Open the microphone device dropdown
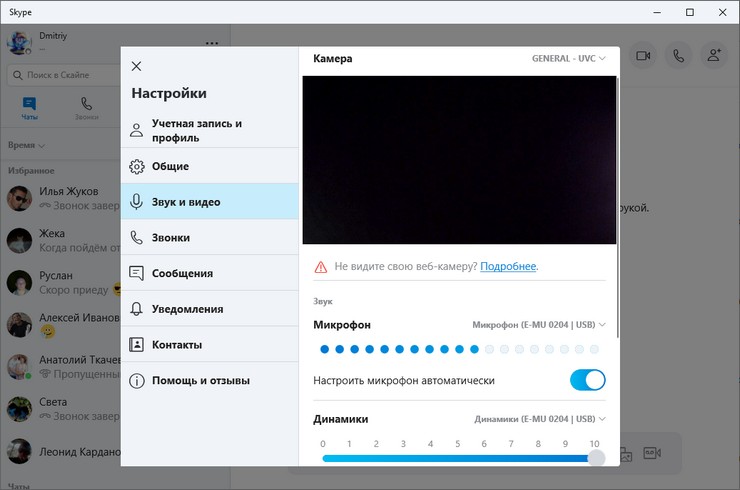This screenshot has width=740, height=490. (x=539, y=325)
